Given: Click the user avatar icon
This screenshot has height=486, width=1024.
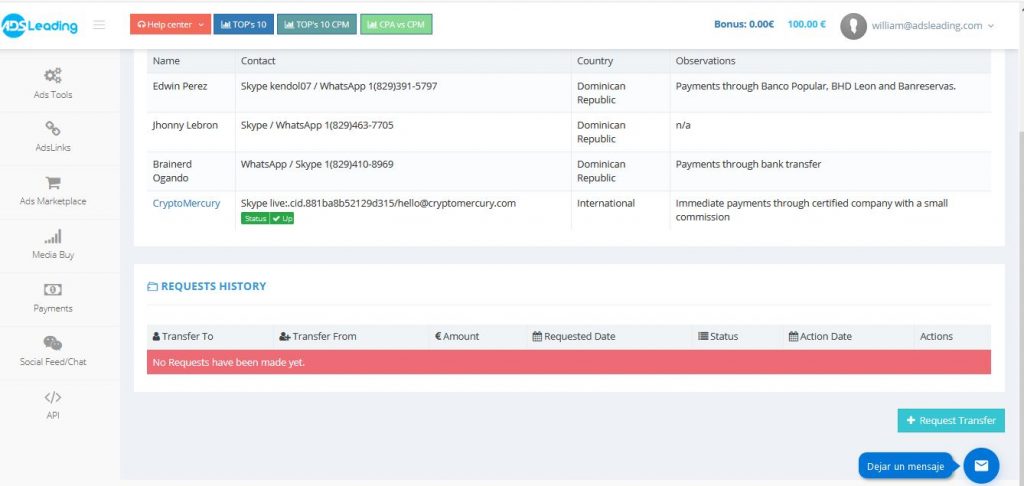Looking at the screenshot, I should [853, 26].
